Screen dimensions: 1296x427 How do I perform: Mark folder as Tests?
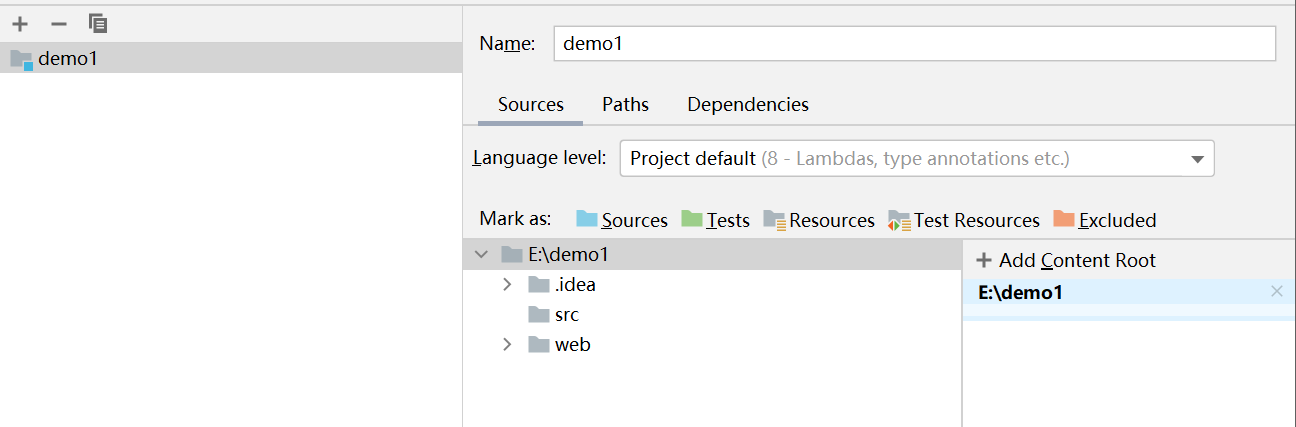point(716,220)
